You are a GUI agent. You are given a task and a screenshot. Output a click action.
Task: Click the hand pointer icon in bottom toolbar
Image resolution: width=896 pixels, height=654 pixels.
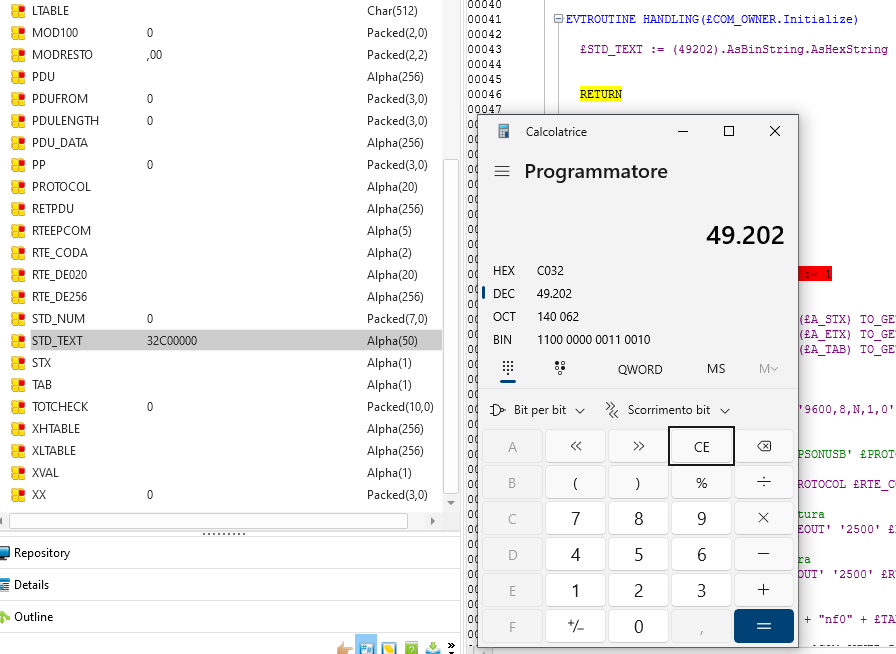coord(345,648)
